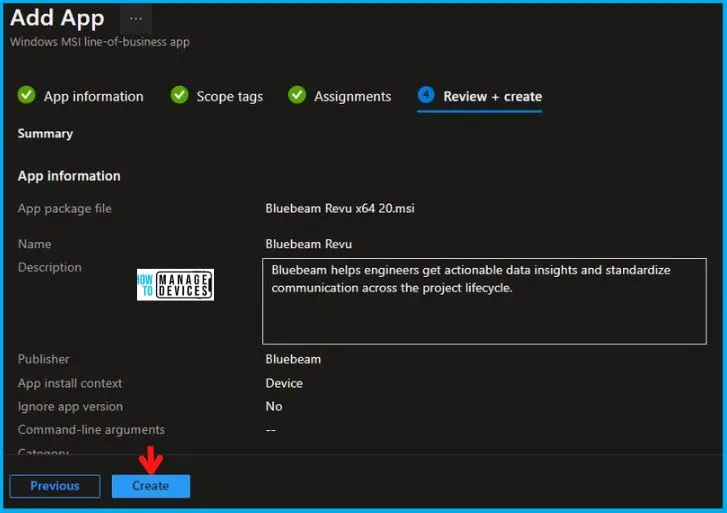
Task: Open the ellipsis menu beside Add App
Action: [136, 19]
